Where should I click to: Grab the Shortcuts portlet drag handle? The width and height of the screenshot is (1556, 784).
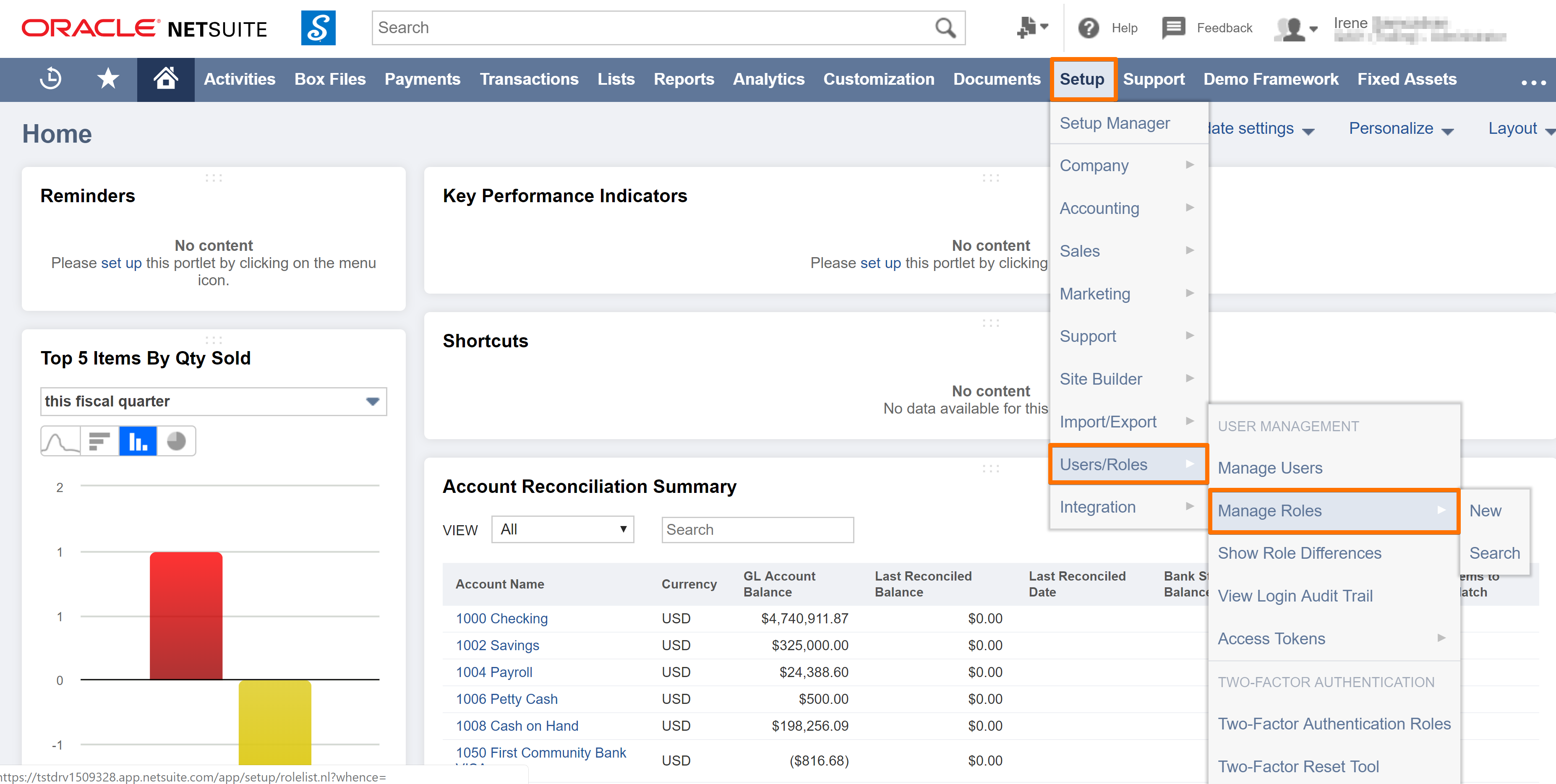(991, 323)
